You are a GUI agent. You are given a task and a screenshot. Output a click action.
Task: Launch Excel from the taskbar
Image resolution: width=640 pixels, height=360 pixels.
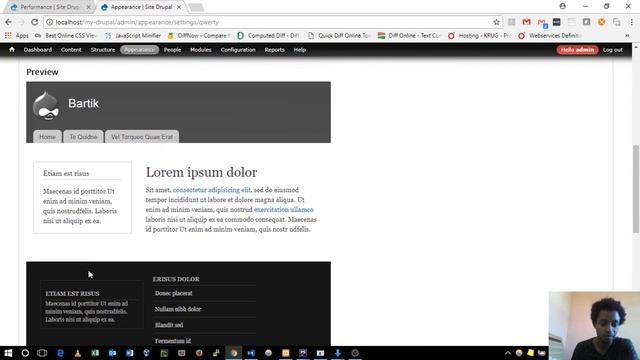[x=95, y=353]
